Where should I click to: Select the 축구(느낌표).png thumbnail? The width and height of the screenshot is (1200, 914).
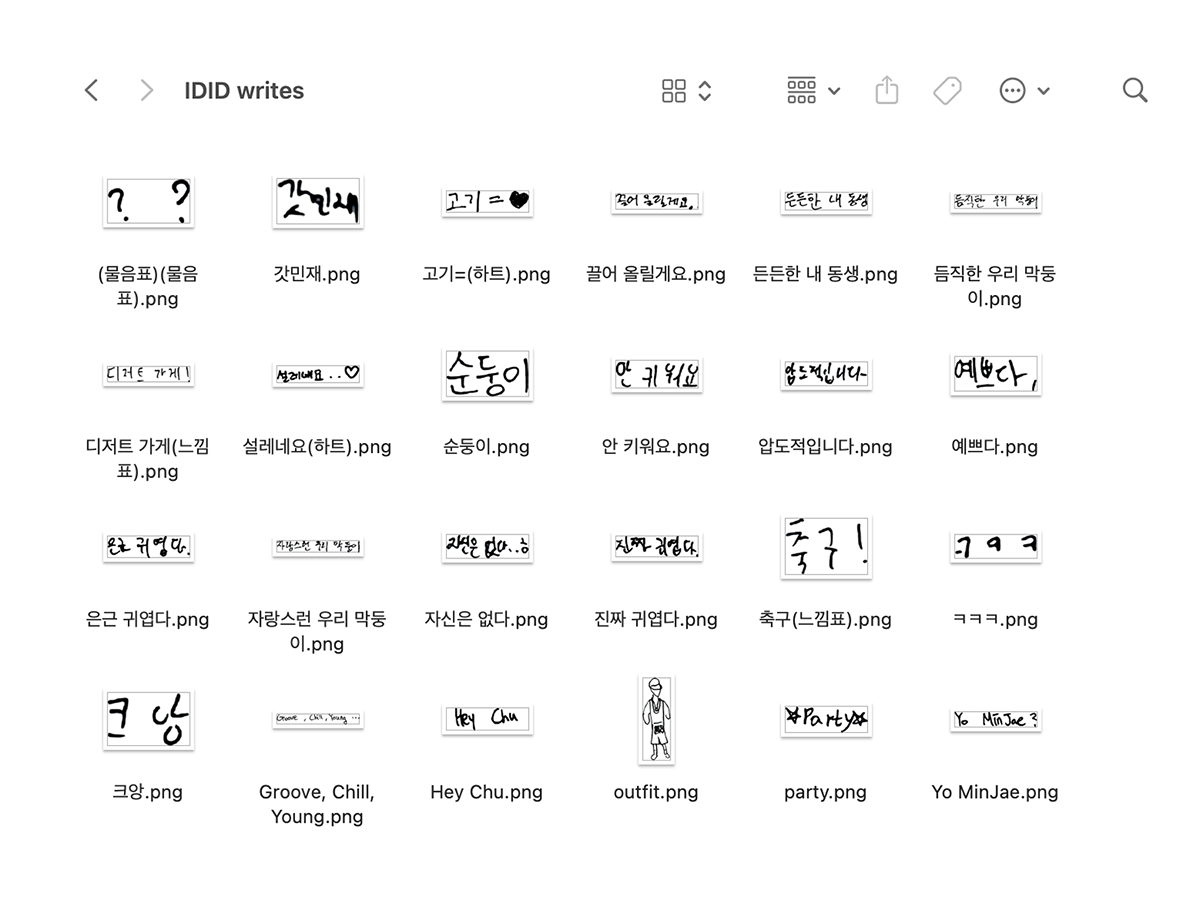tap(825, 547)
